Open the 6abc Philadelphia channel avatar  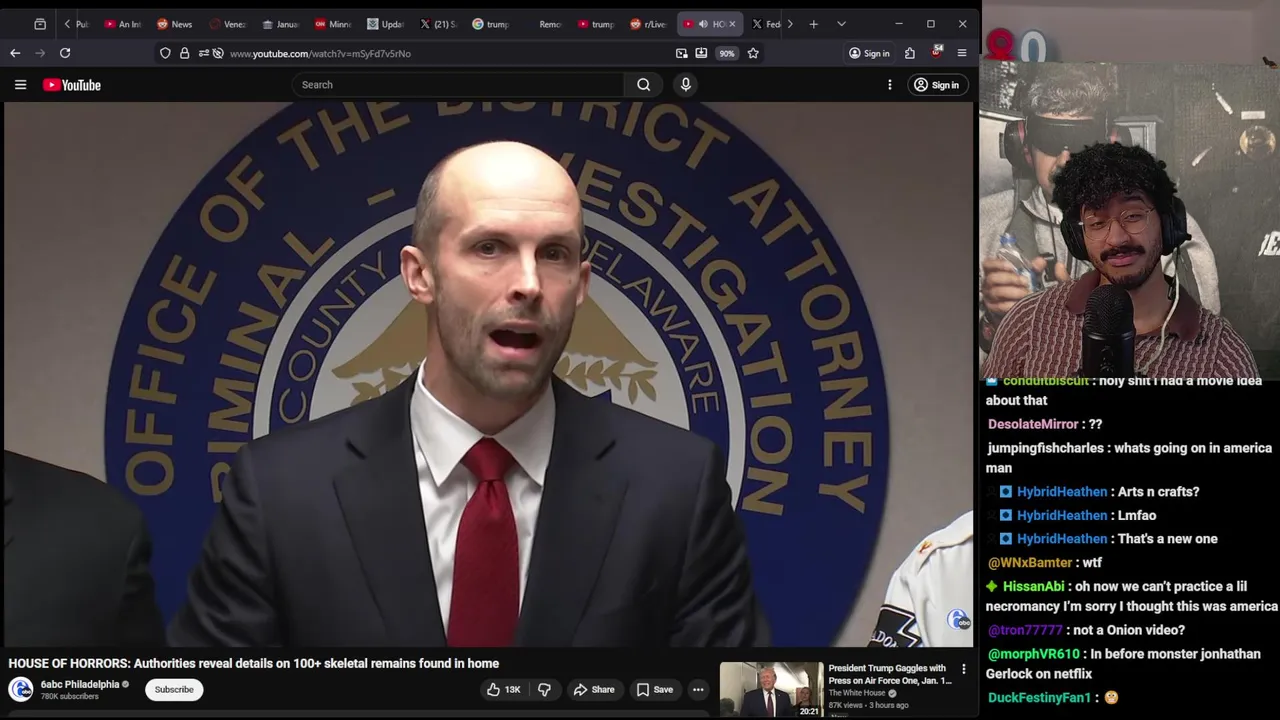(21, 689)
